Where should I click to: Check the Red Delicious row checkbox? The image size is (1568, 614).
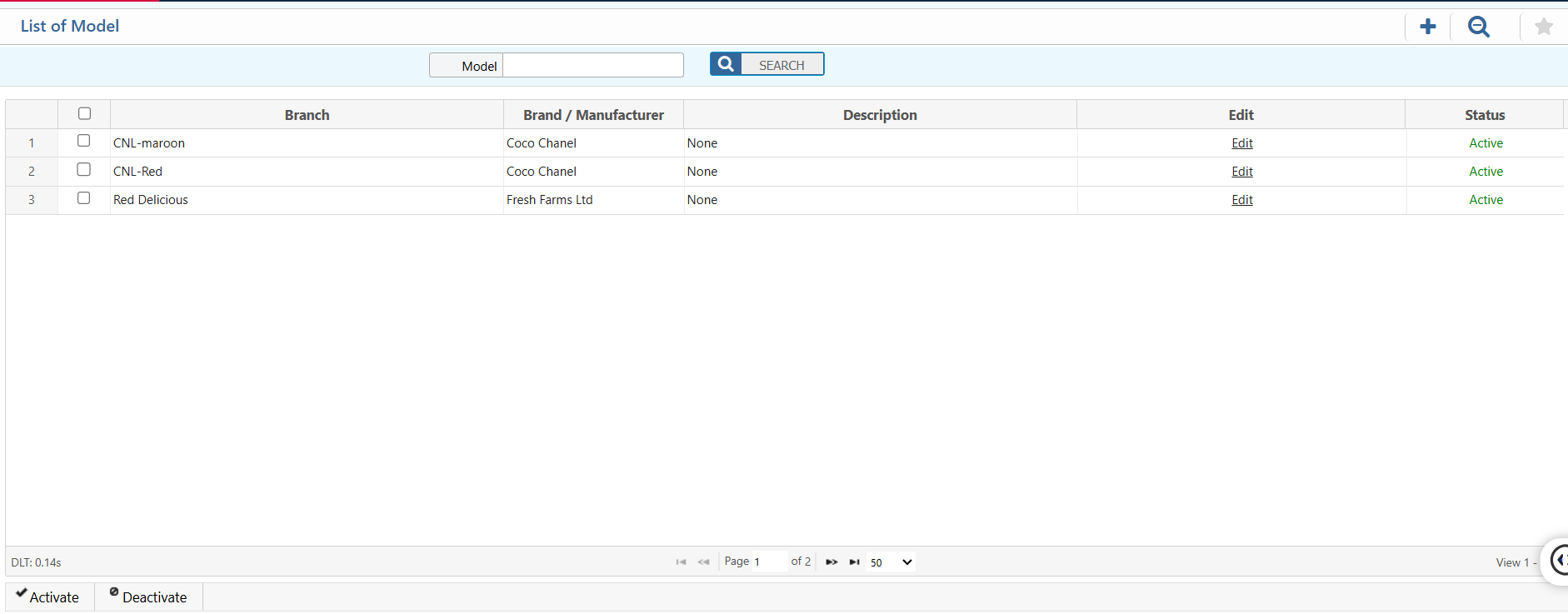83,198
